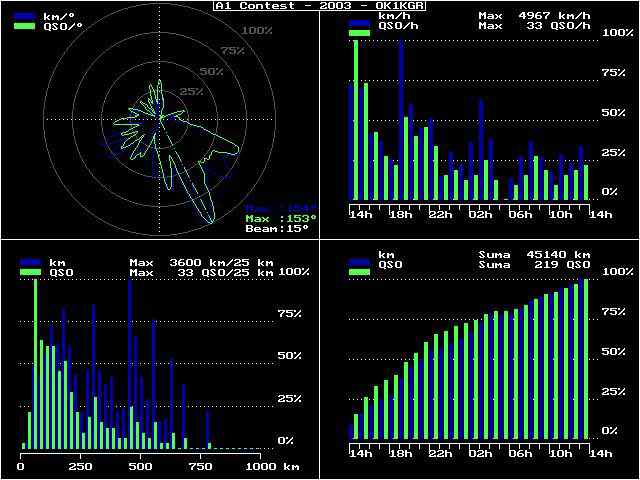This screenshot has width=640, height=480.
Task: Click 22h axis label in cumulative chart
Action: click(441, 453)
